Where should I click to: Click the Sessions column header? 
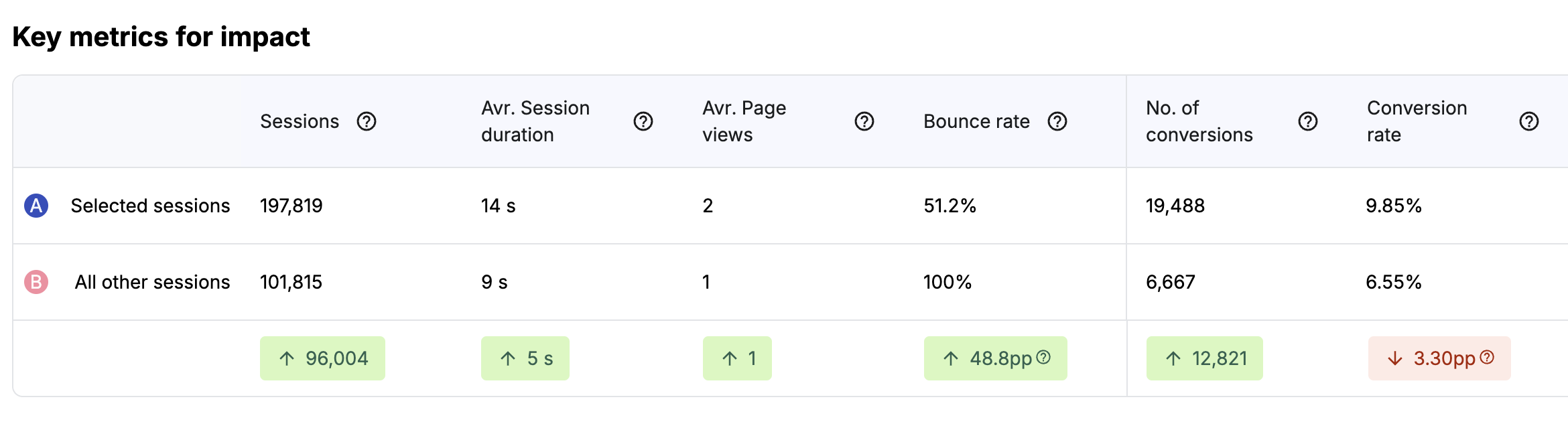click(x=300, y=121)
